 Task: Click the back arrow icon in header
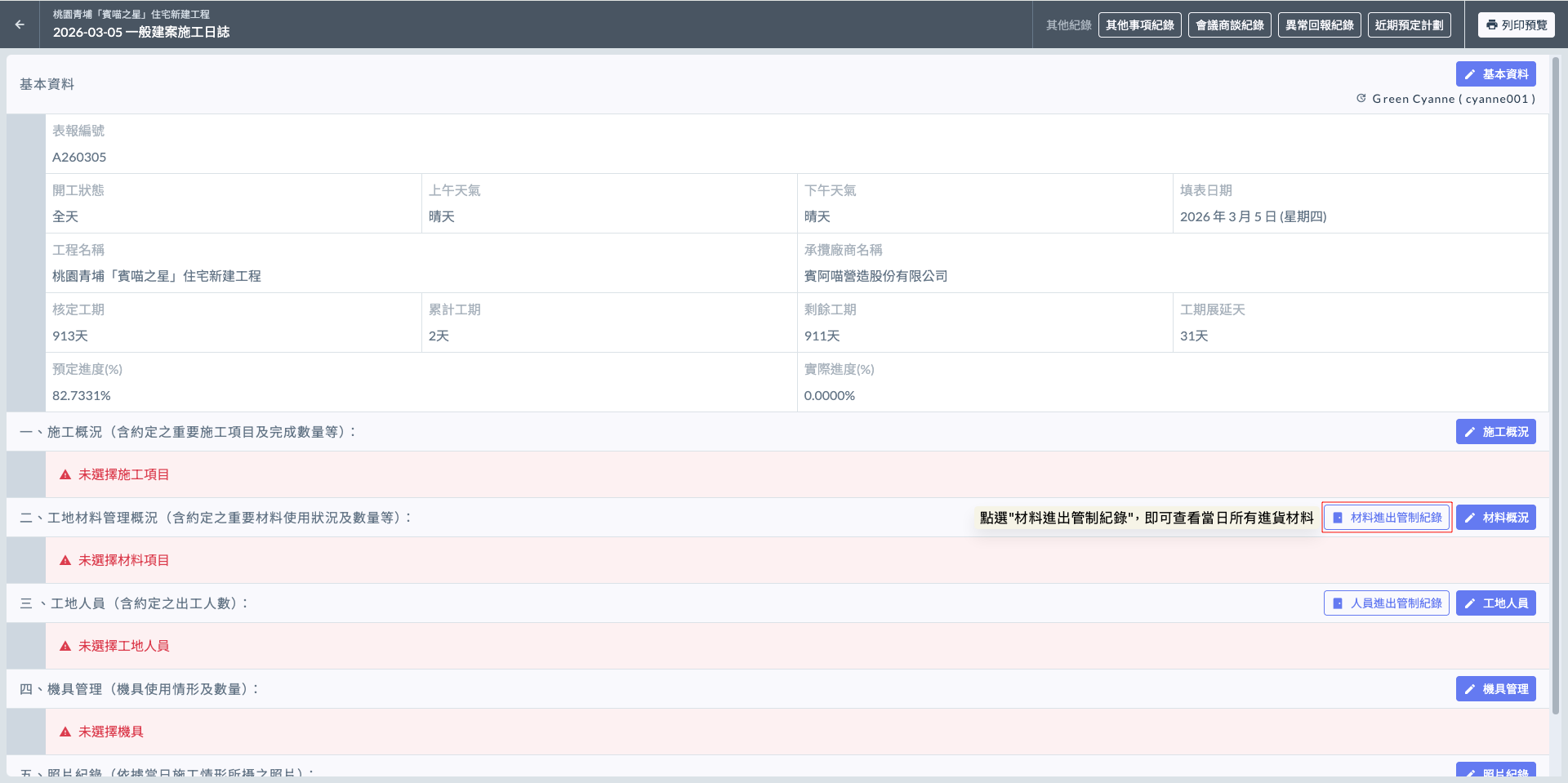click(x=20, y=24)
